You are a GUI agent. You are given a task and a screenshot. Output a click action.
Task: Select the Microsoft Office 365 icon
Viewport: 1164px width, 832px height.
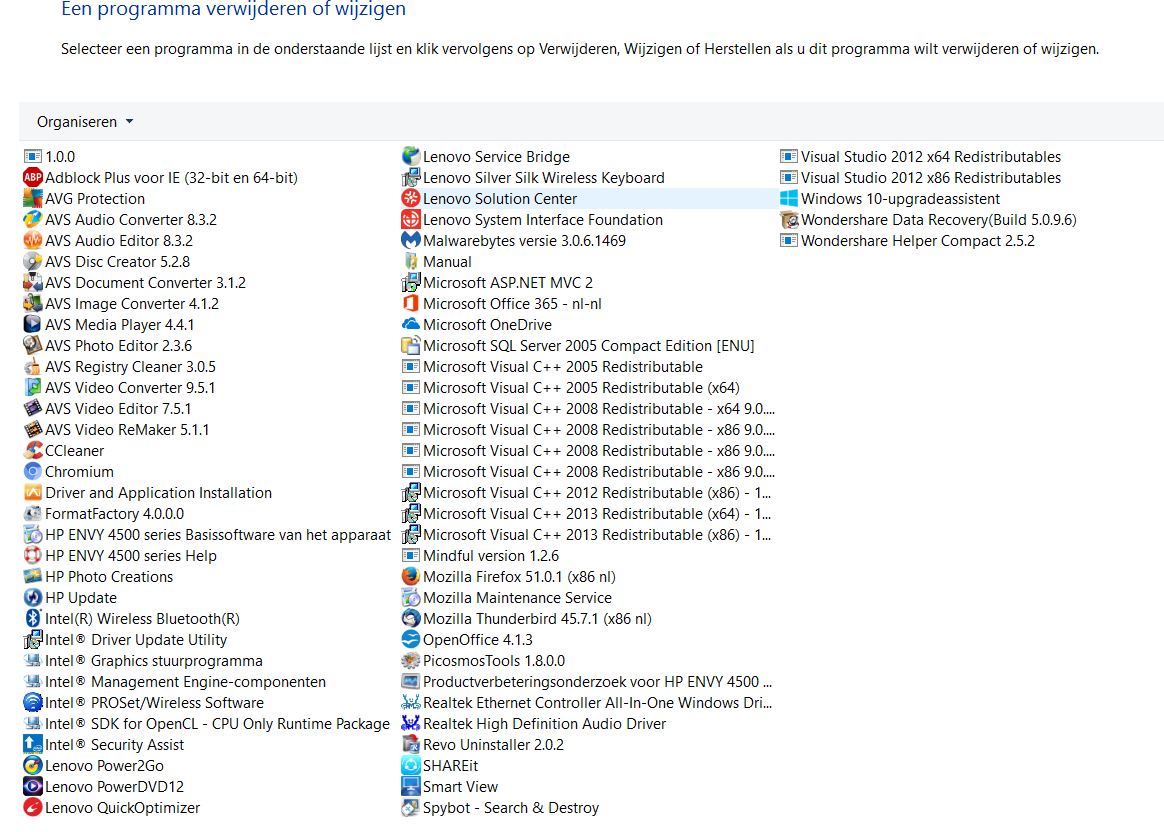(x=411, y=304)
